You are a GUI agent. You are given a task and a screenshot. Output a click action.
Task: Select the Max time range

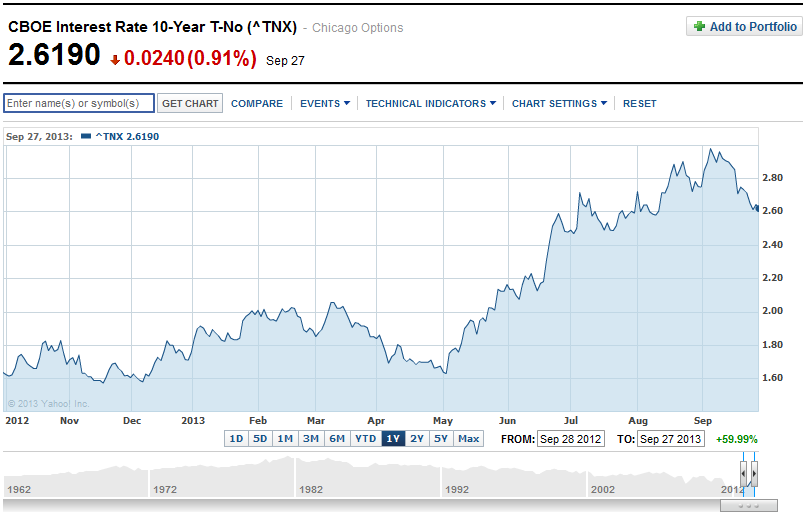tap(468, 439)
